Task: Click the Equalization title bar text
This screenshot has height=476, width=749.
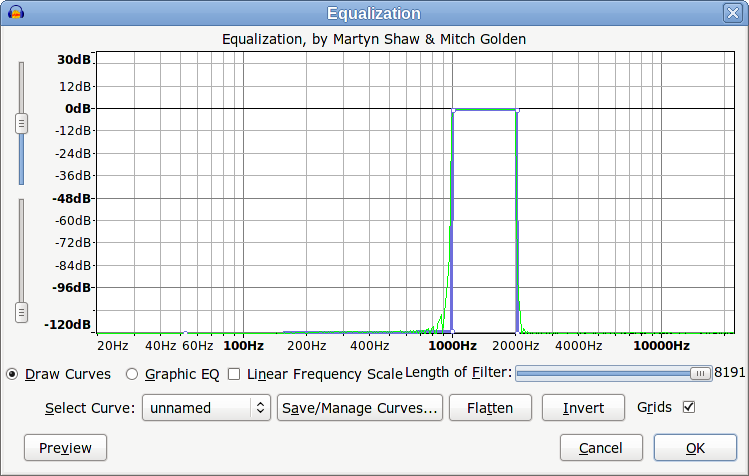Action: [x=374, y=13]
